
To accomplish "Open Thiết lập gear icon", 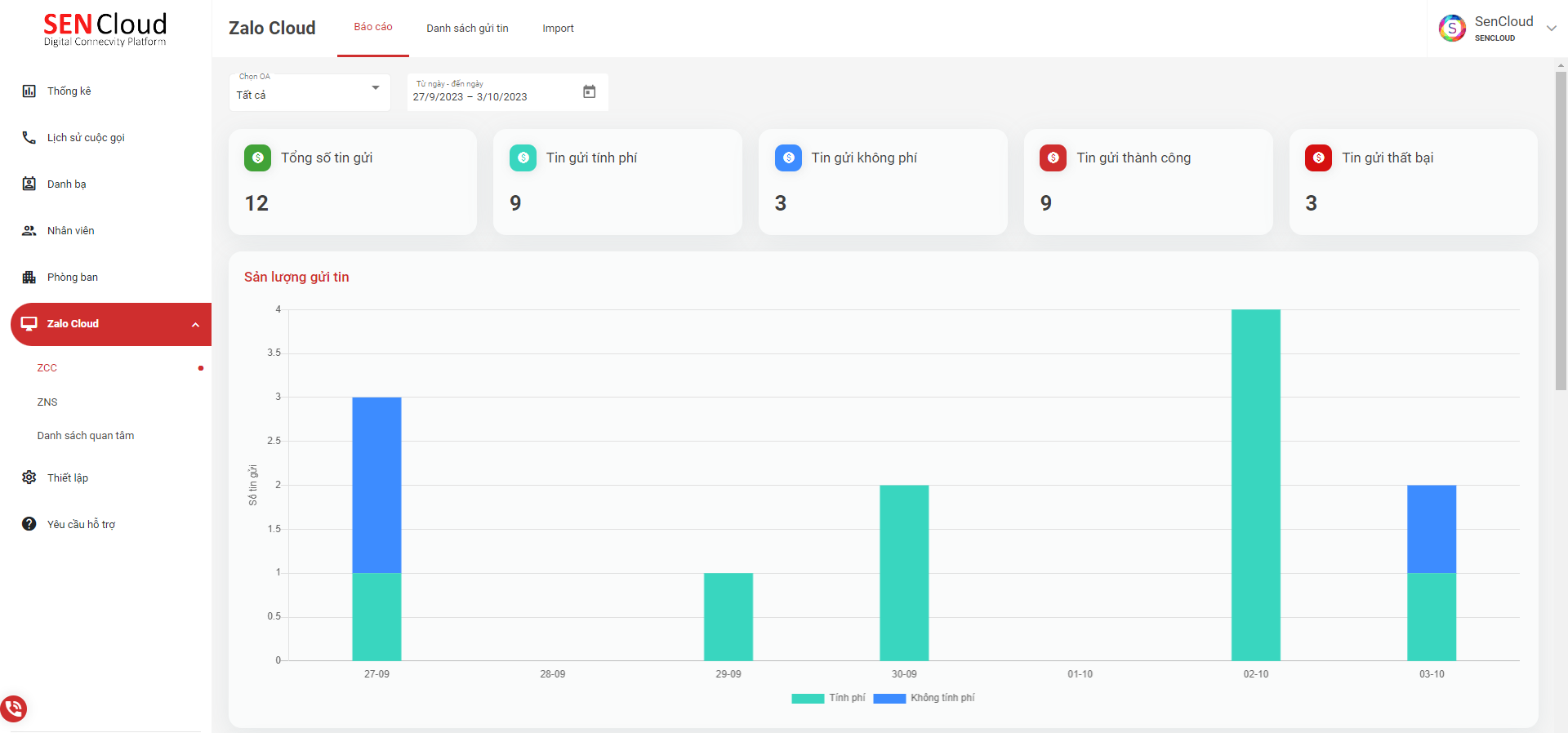I will point(29,478).
